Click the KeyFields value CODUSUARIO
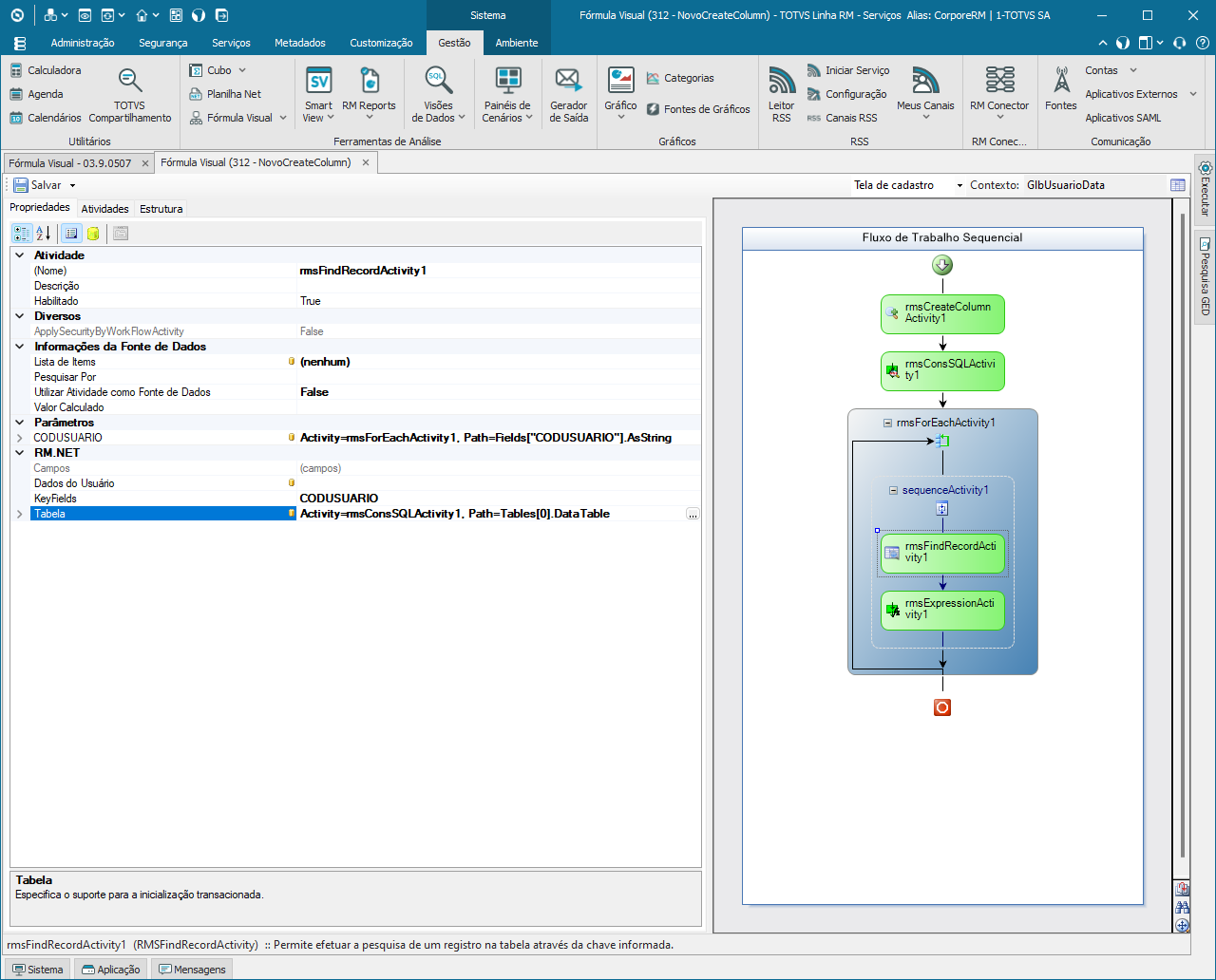The width and height of the screenshot is (1216, 980). 339,499
